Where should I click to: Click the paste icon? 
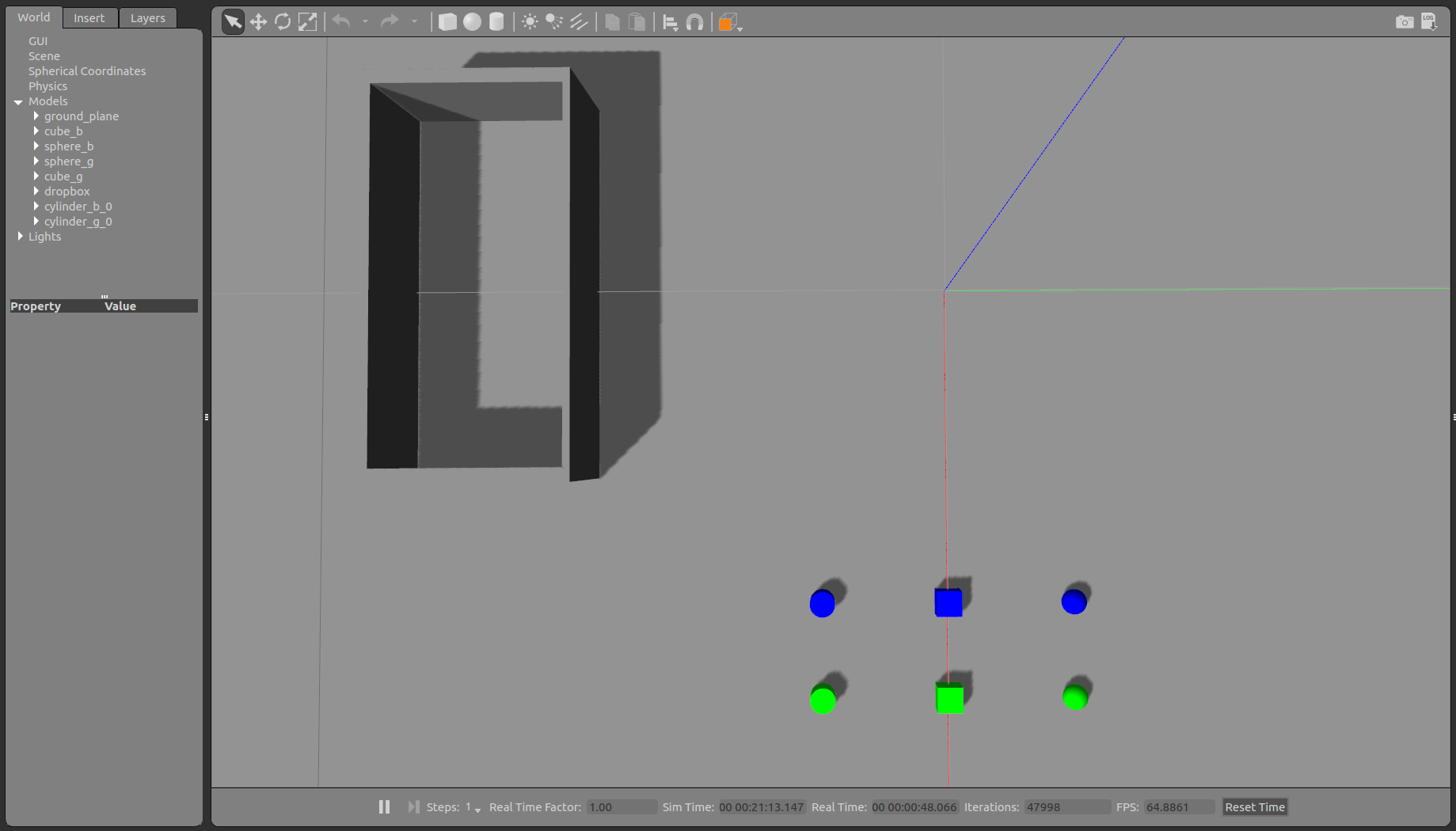637,22
